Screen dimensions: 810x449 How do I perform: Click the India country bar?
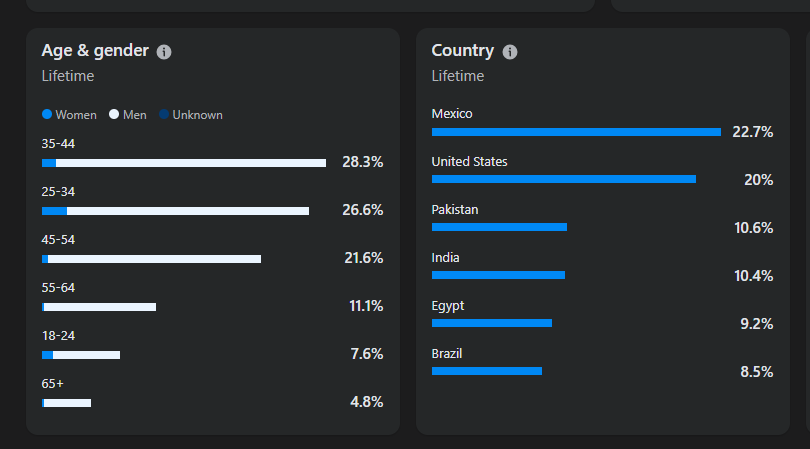[498, 275]
